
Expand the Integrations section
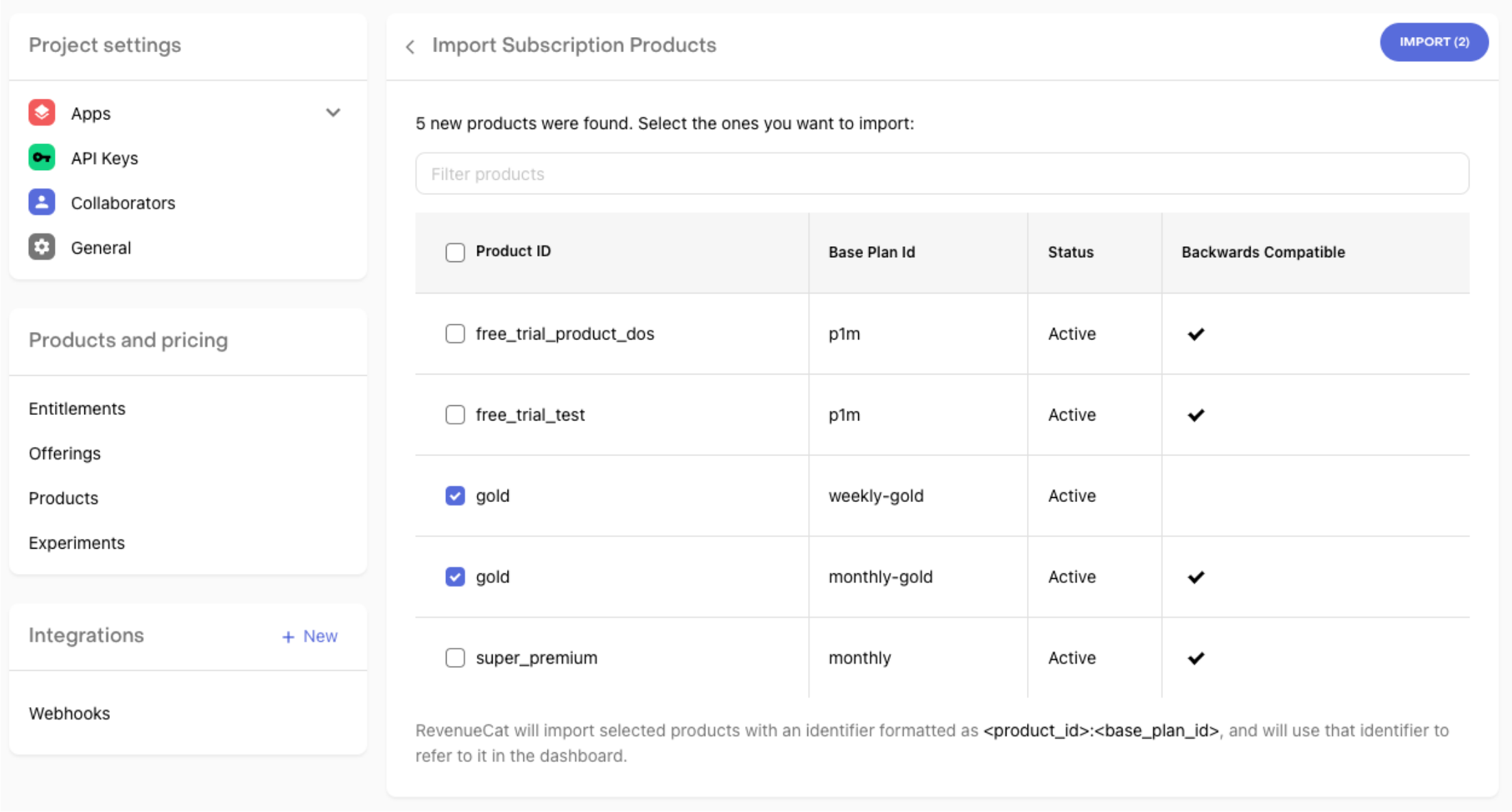pyautogui.click(x=87, y=634)
